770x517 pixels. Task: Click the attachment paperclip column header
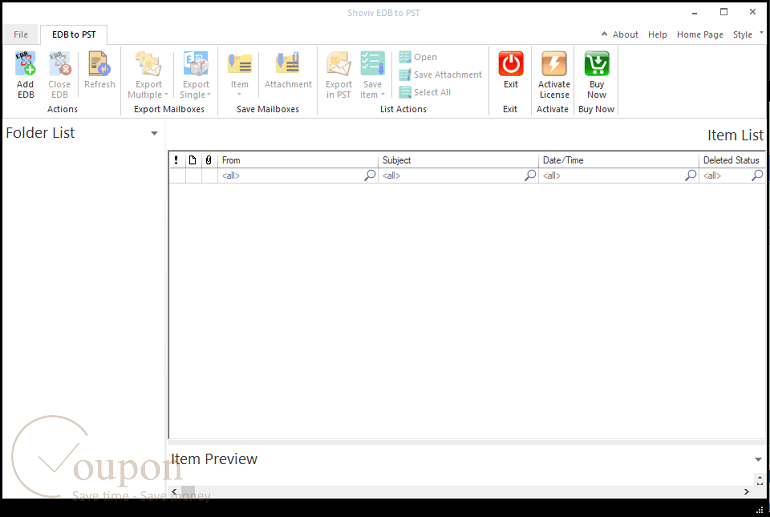coord(209,160)
